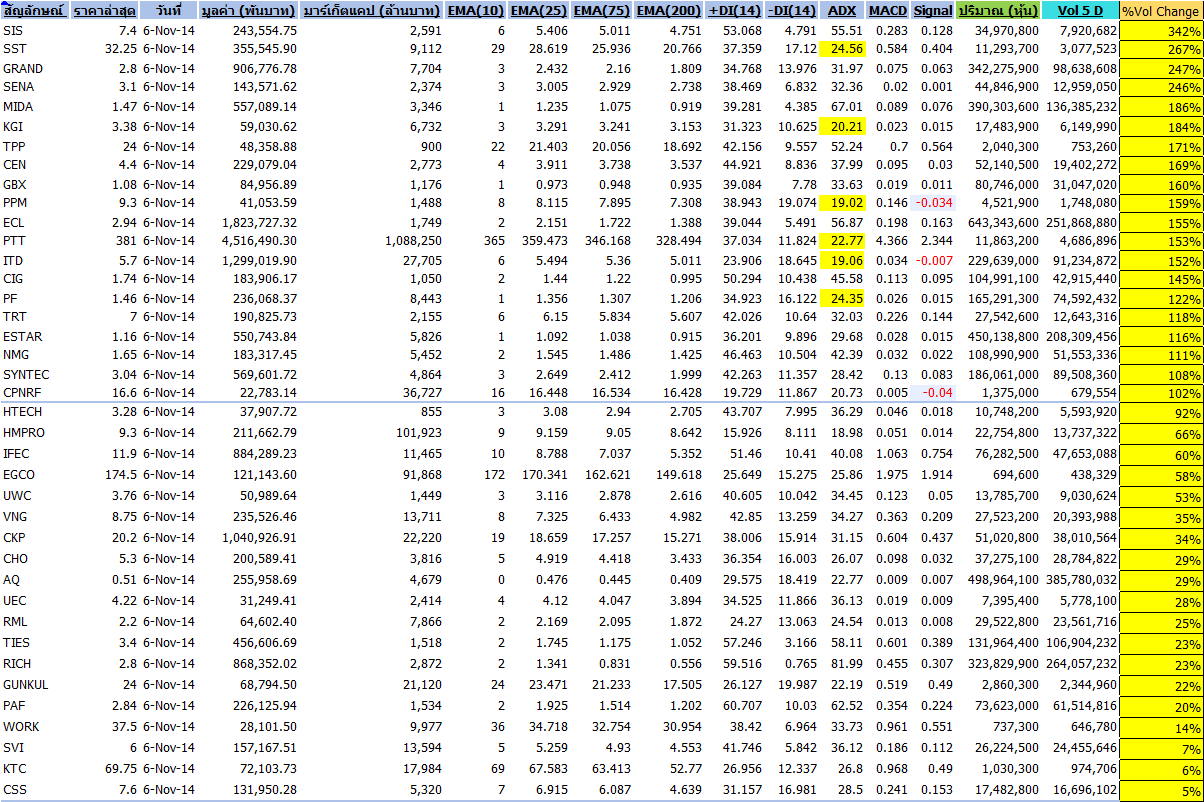Click highlighted ADX value 19.02 for PPM

[843, 203]
